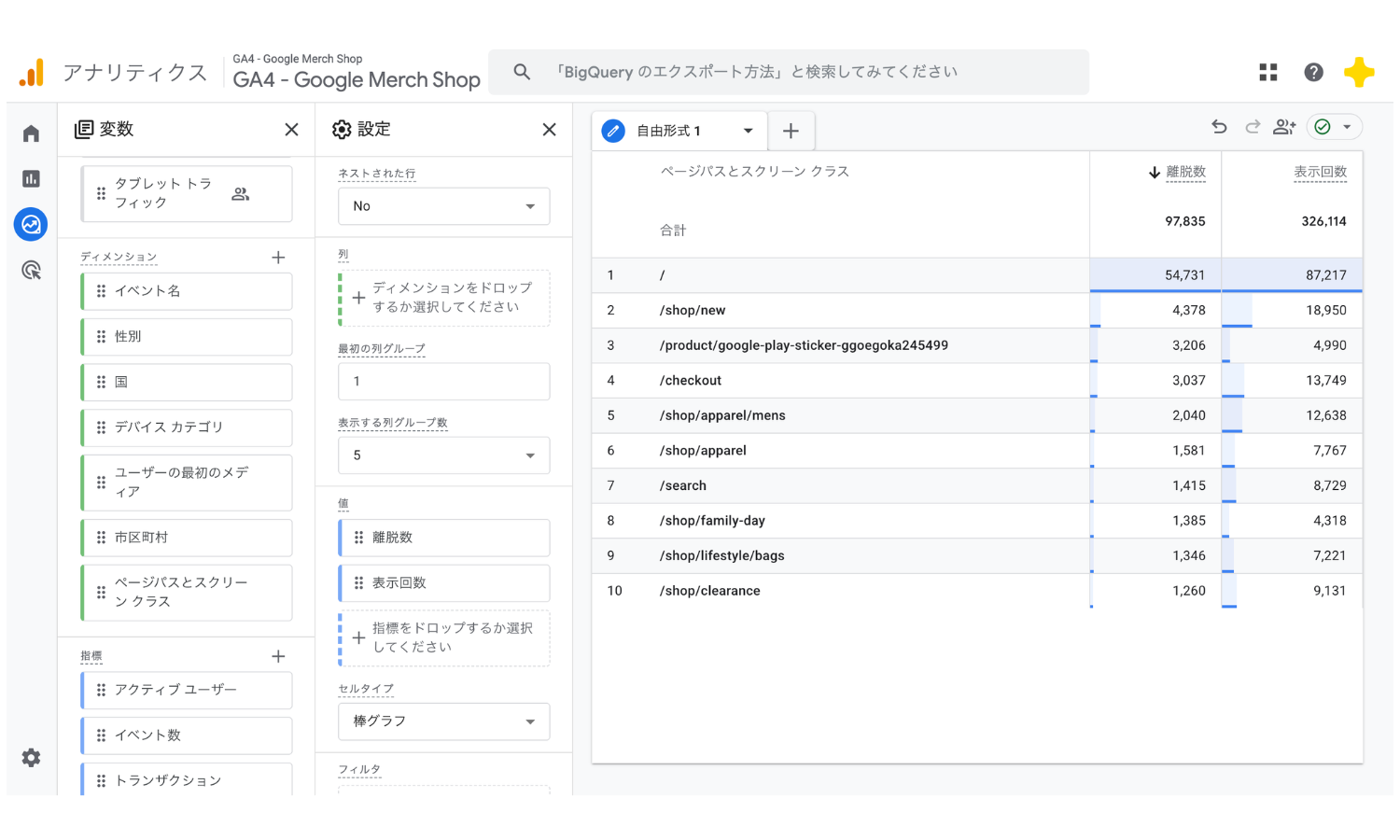
Task: Select the トランザクション metric
Action: pyautogui.click(x=187, y=780)
